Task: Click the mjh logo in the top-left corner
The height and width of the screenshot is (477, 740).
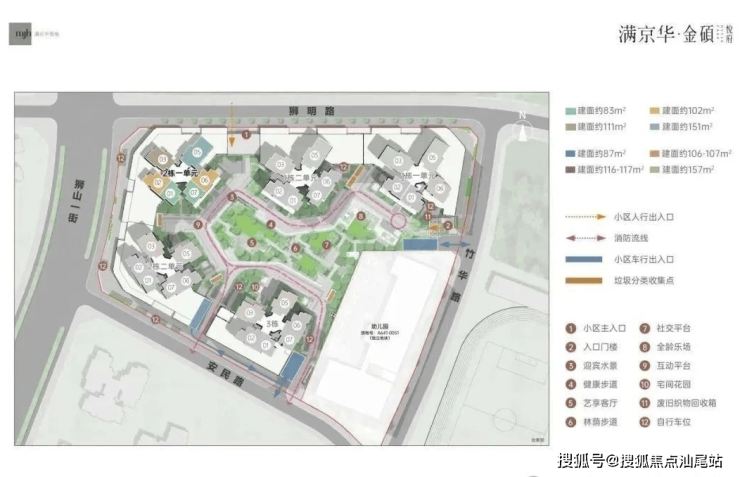Action: (20, 33)
